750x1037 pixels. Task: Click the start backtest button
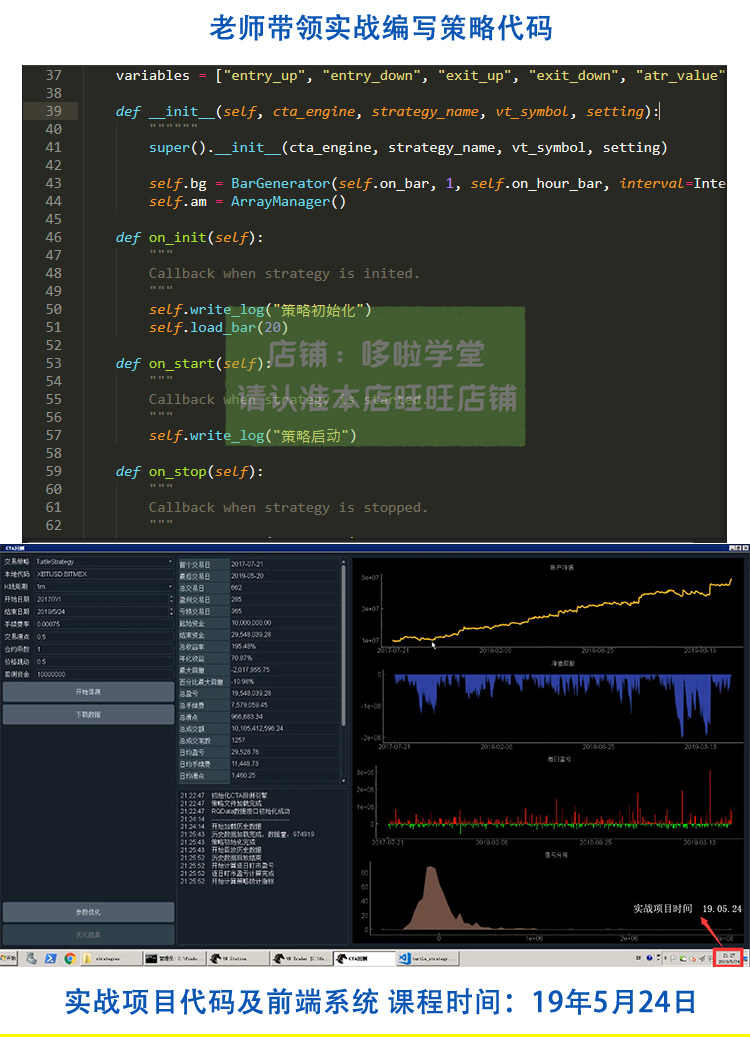click(x=88, y=692)
